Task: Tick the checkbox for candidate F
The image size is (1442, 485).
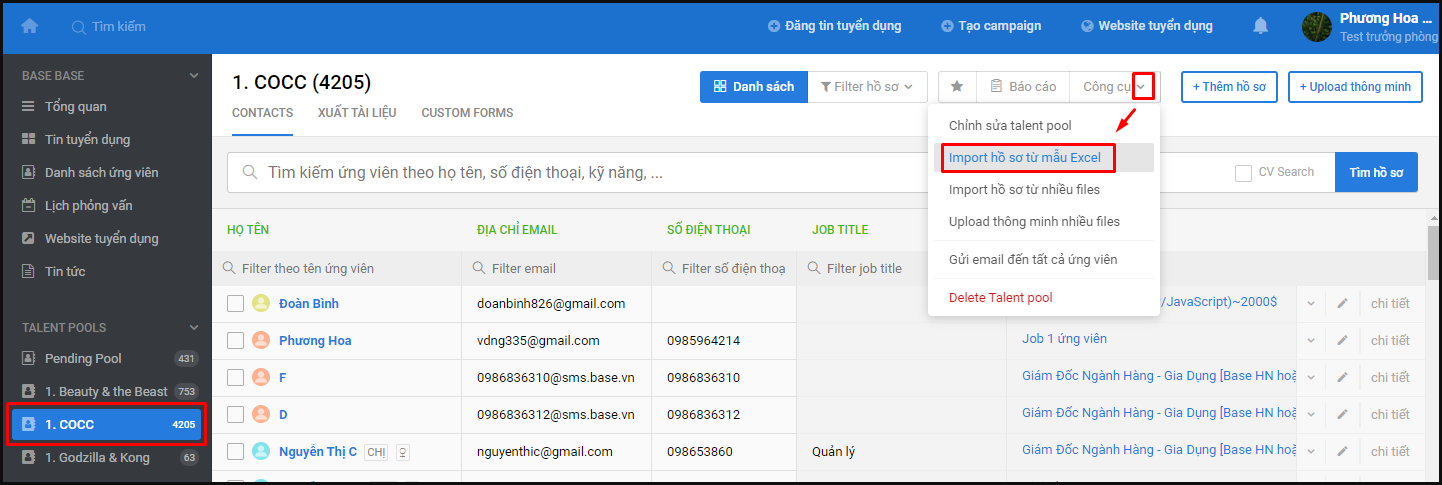Action: pyautogui.click(x=236, y=378)
